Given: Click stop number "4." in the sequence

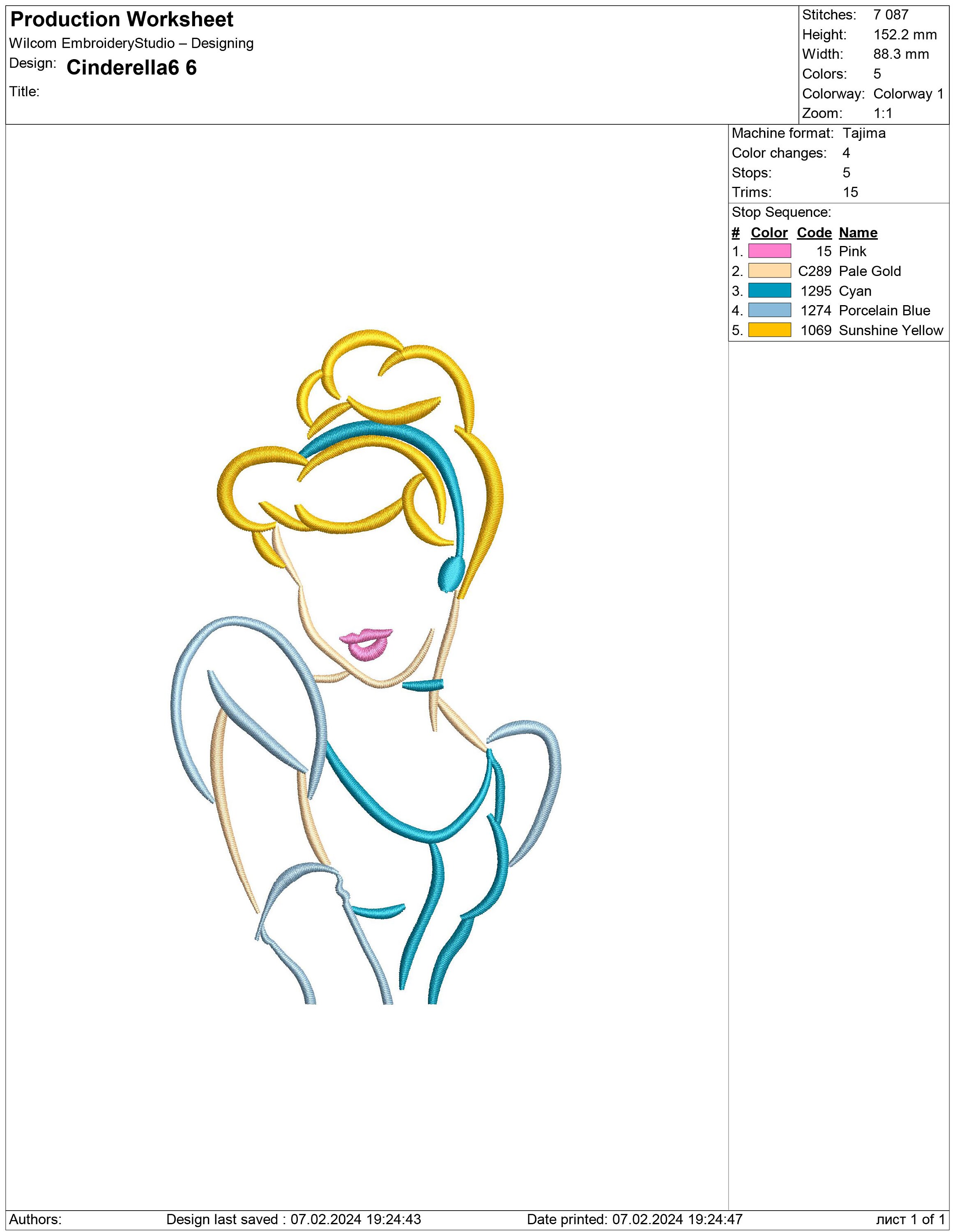Looking at the screenshot, I should pyautogui.click(x=737, y=311).
